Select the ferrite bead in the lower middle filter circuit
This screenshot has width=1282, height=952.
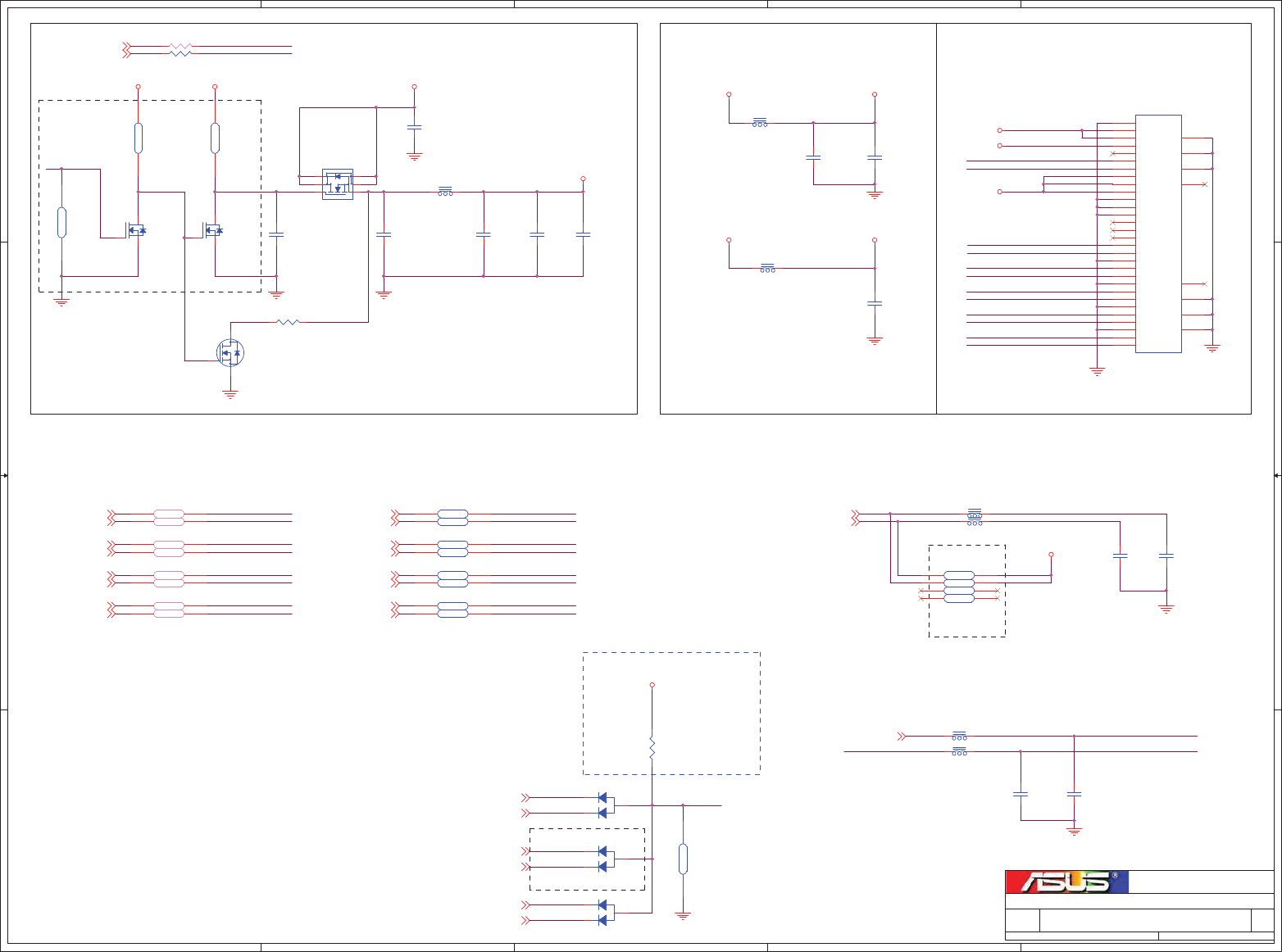tap(767, 268)
